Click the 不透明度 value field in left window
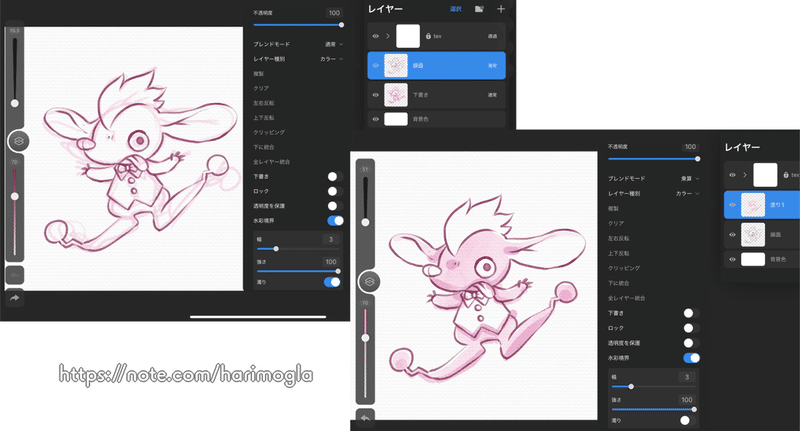The height and width of the screenshot is (431, 800). (x=334, y=13)
